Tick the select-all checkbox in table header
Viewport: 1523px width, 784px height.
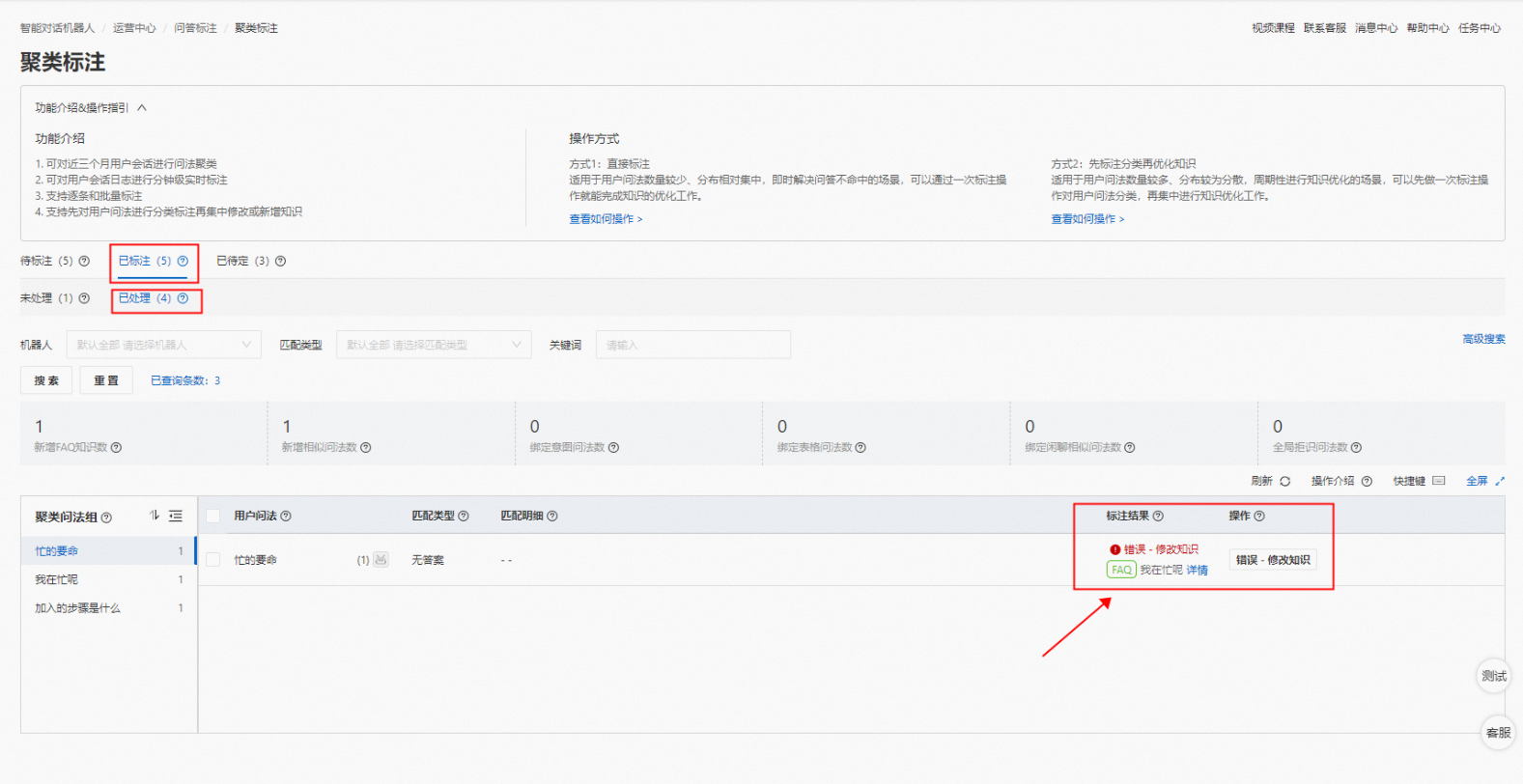tap(213, 517)
